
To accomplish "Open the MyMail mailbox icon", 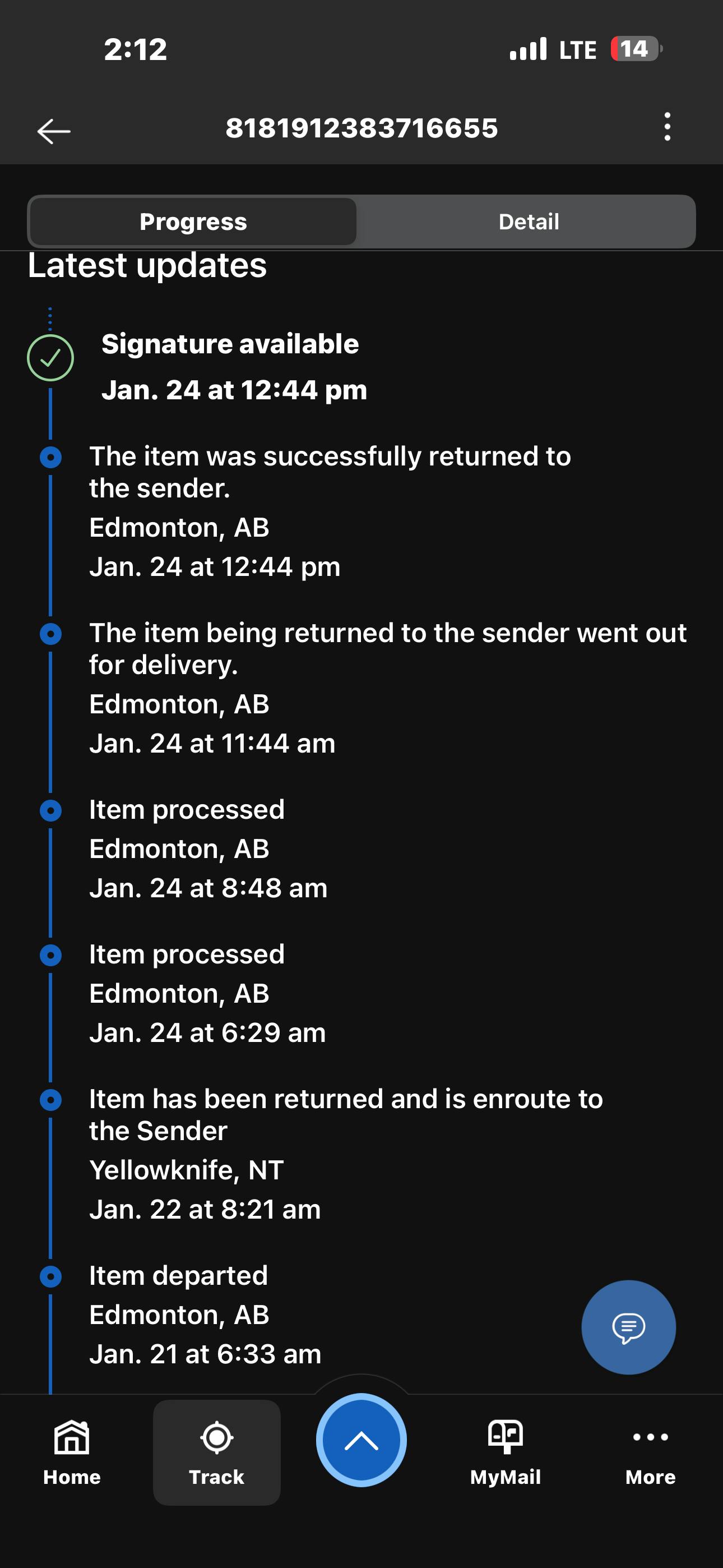I will click(x=505, y=1438).
